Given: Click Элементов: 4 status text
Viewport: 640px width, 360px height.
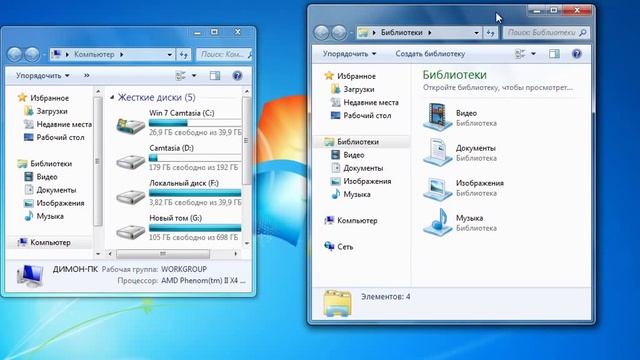Looking at the screenshot, I should pos(385,297).
